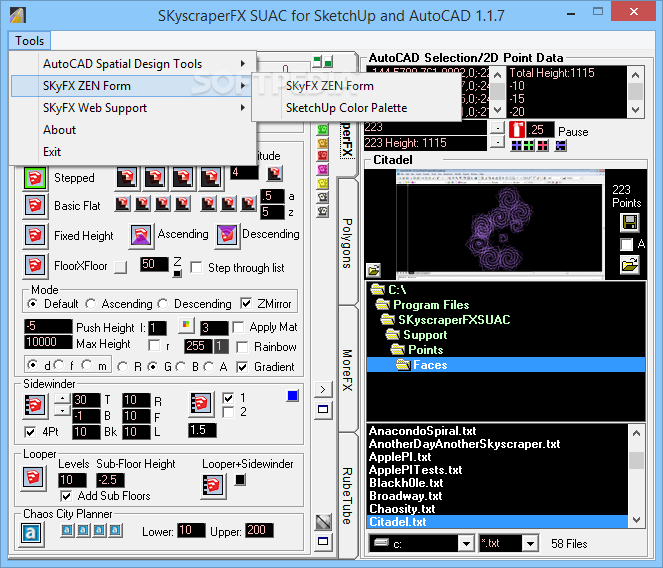This screenshot has height=568, width=663.
Task: Open the Tools menu
Action: point(29,41)
